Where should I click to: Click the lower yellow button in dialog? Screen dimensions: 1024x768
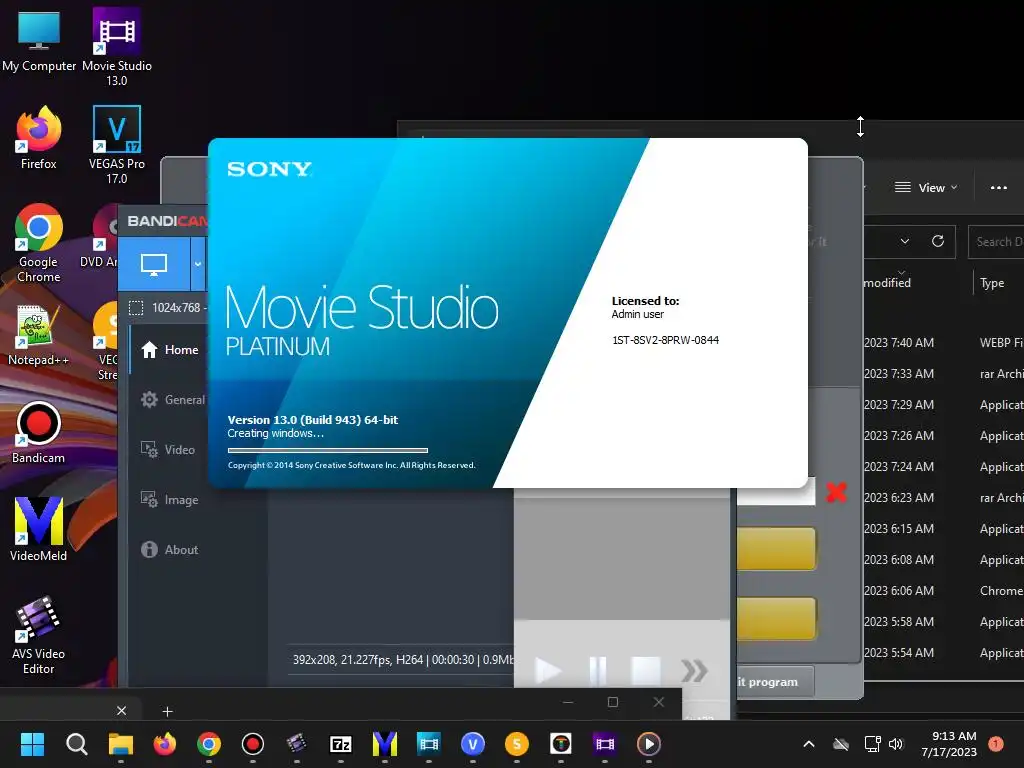776,618
